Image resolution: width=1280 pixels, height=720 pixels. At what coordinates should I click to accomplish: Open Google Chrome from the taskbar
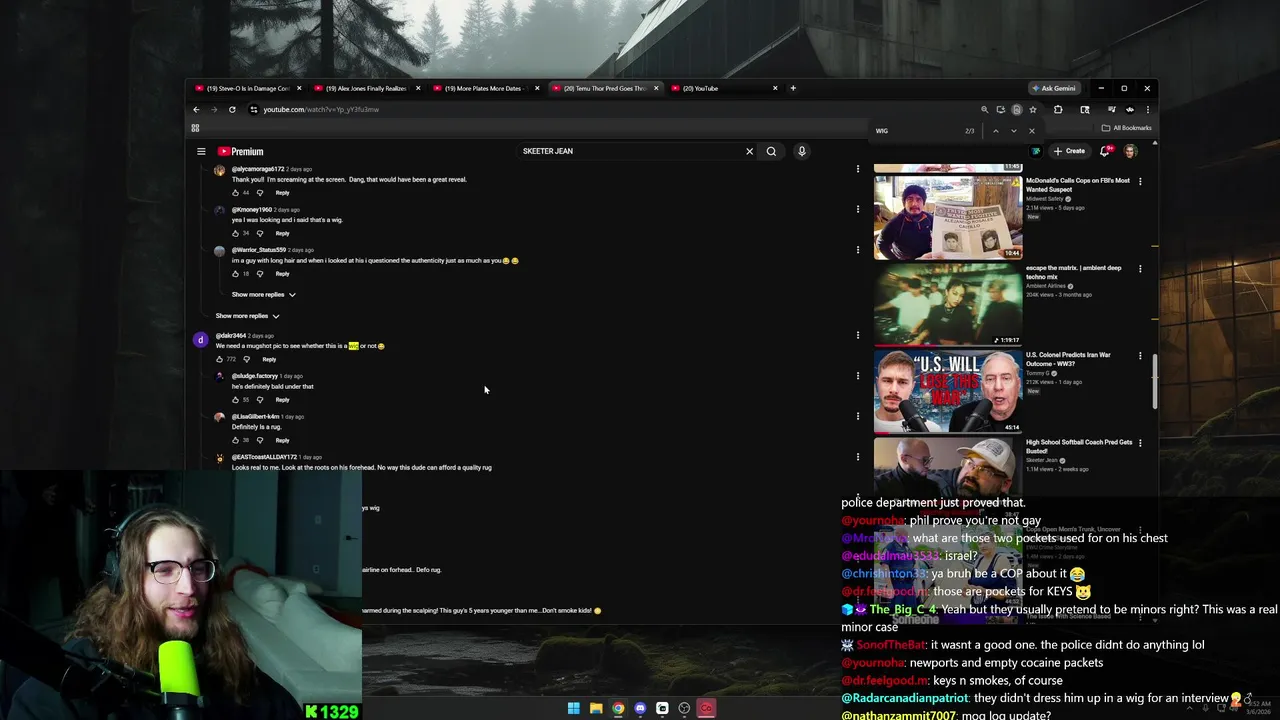click(618, 708)
